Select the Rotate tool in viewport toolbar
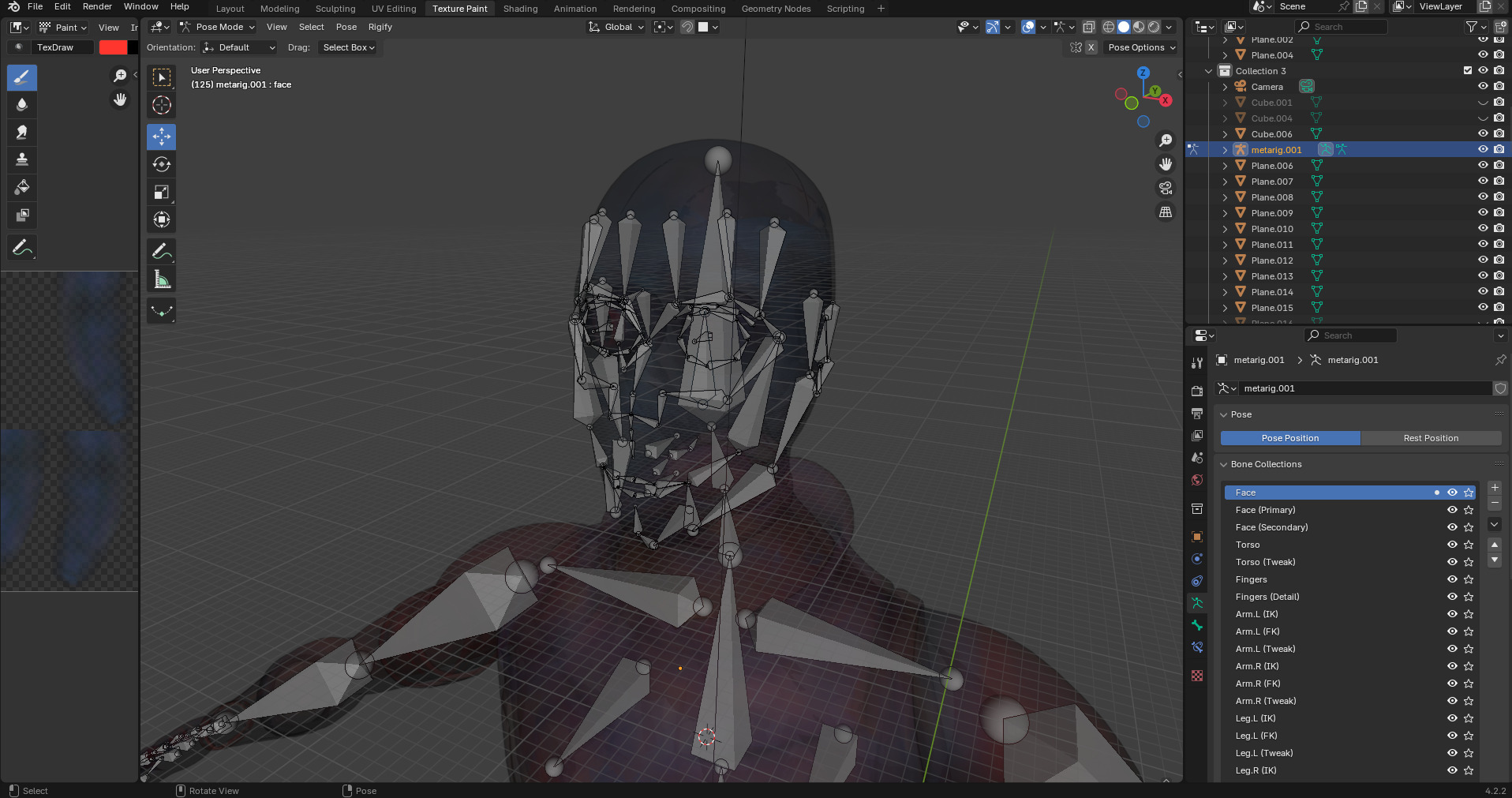The width and height of the screenshot is (1512, 798). tap(161, 164)
